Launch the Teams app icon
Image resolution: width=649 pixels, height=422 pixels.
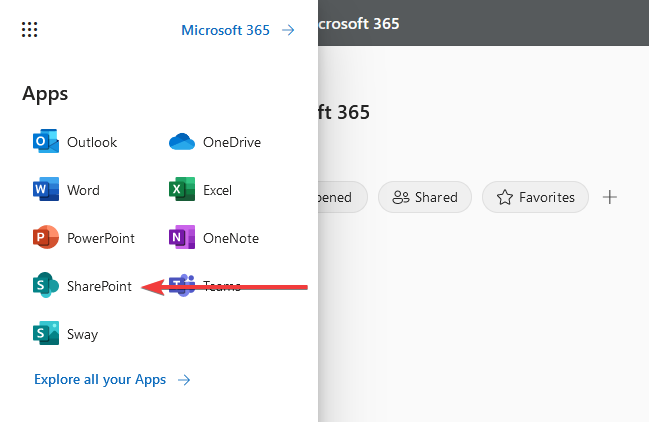click(182, 285)
